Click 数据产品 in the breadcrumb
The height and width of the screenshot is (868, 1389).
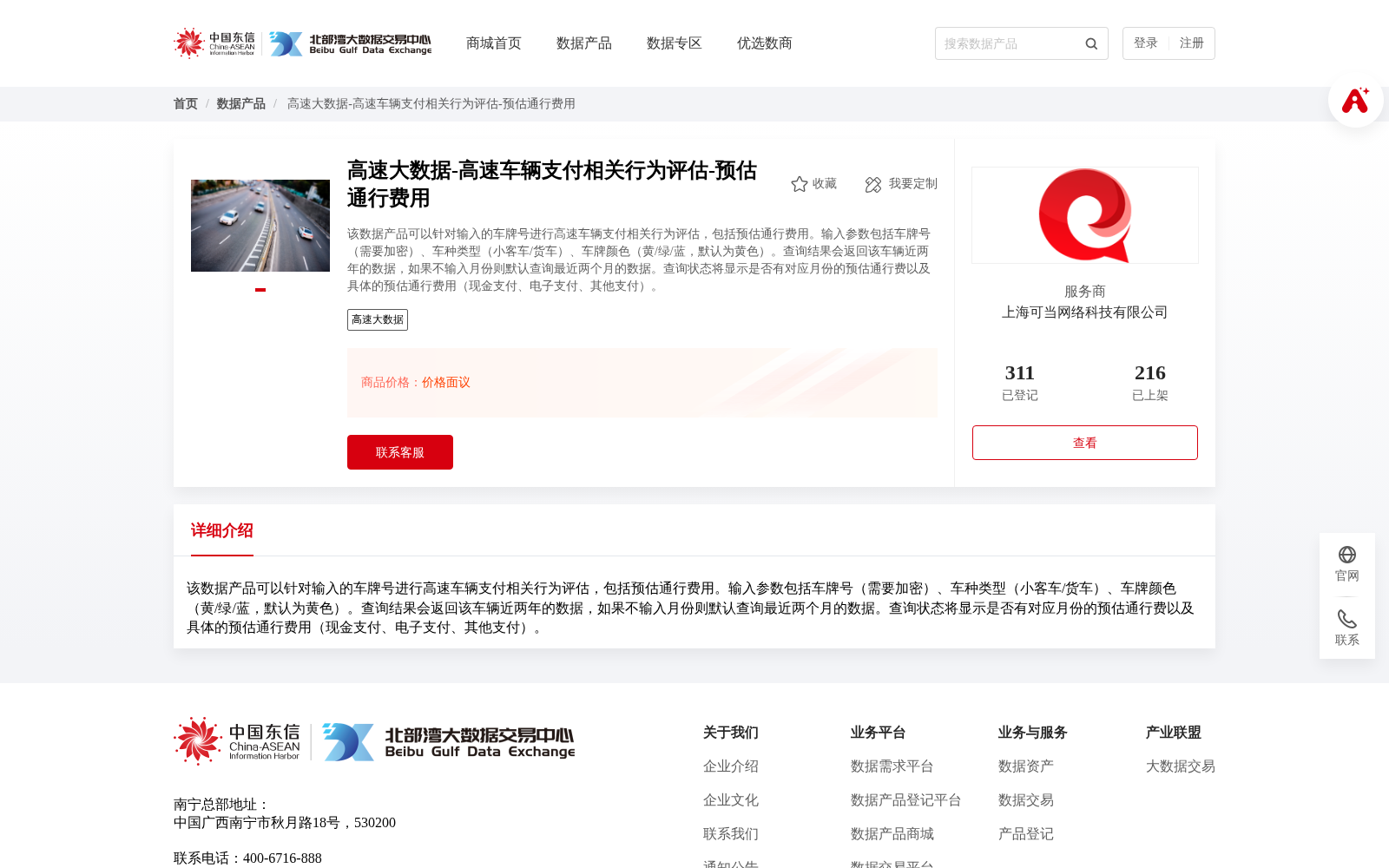click(x=241, y=104)
